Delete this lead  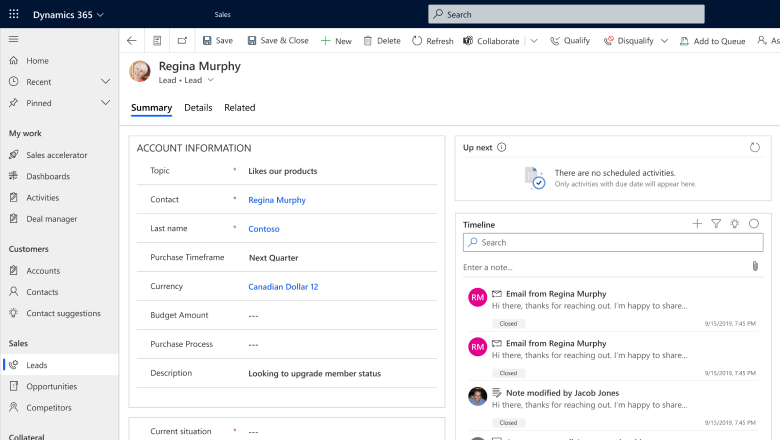(x=382, y=41)
